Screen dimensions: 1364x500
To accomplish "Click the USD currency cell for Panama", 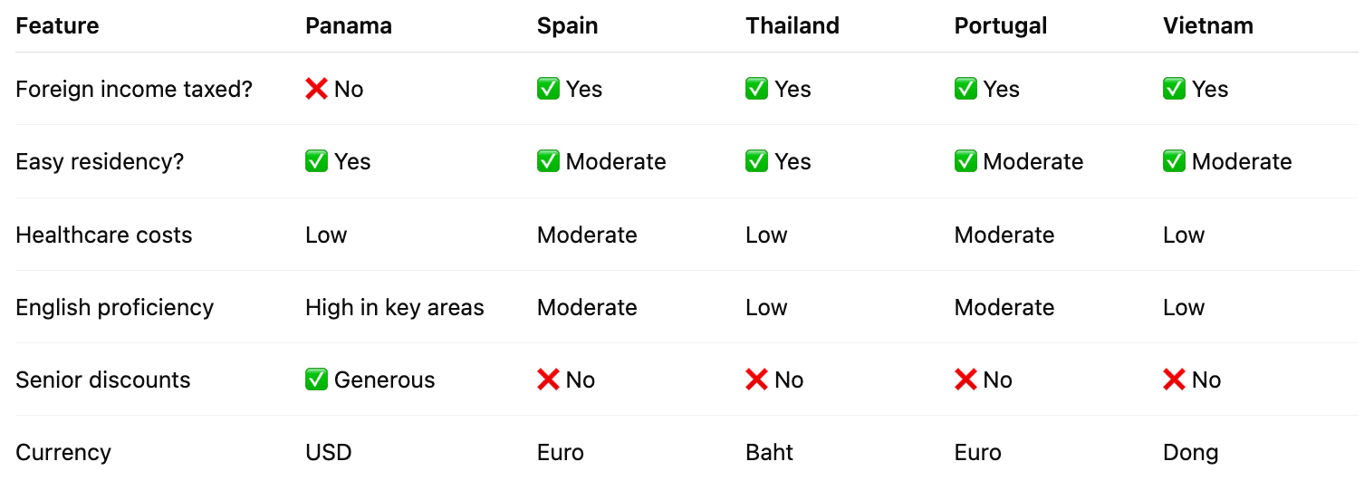I will click(x=329, y=452).
